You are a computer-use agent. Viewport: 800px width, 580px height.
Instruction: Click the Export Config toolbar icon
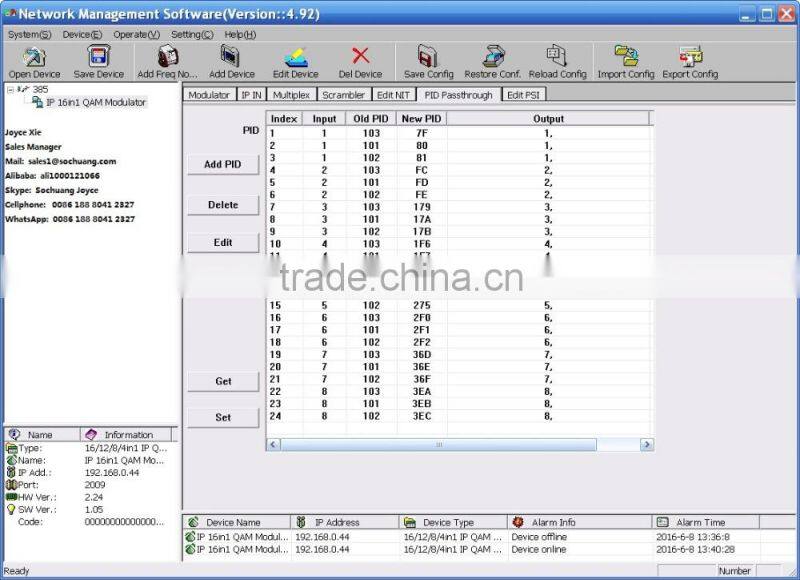(690, 57)
